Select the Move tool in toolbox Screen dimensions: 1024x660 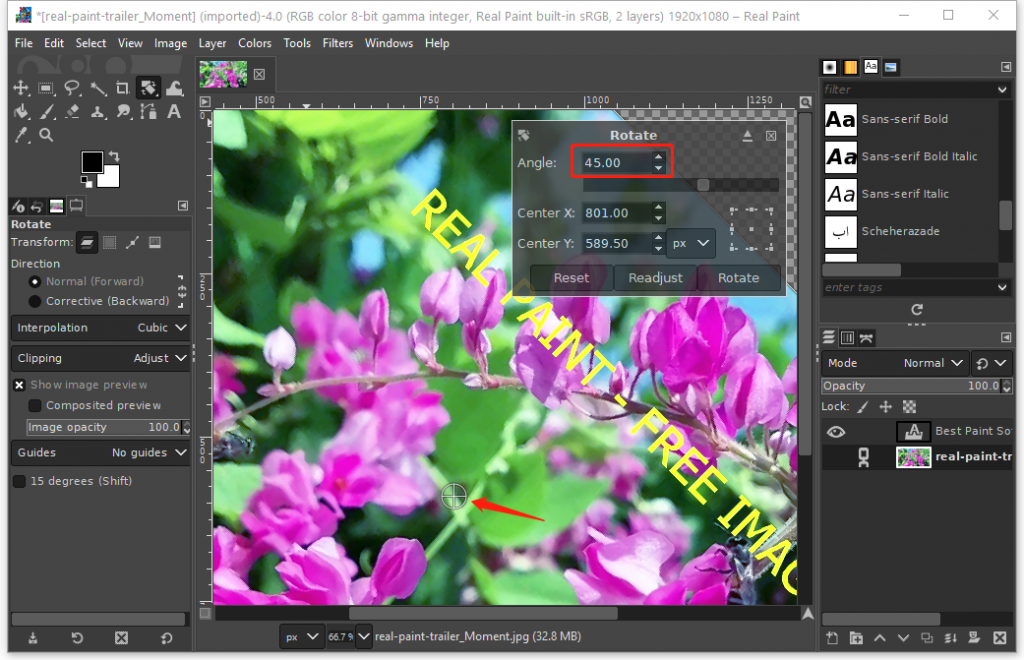21,88
